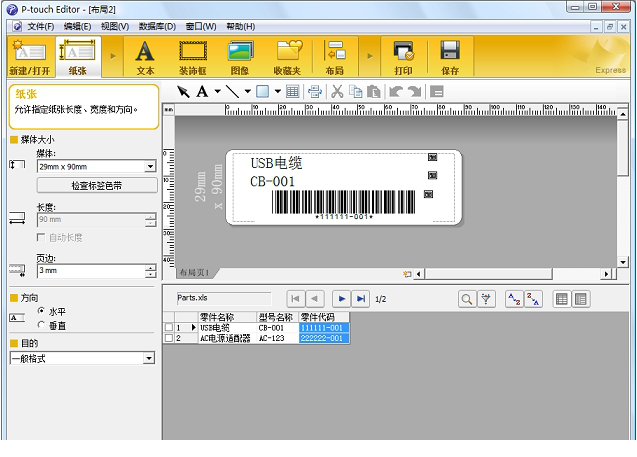Viewport: 637px width, 457px height.
Task: Click the printer icon in drawing toolbar
Action: (315, 92)
